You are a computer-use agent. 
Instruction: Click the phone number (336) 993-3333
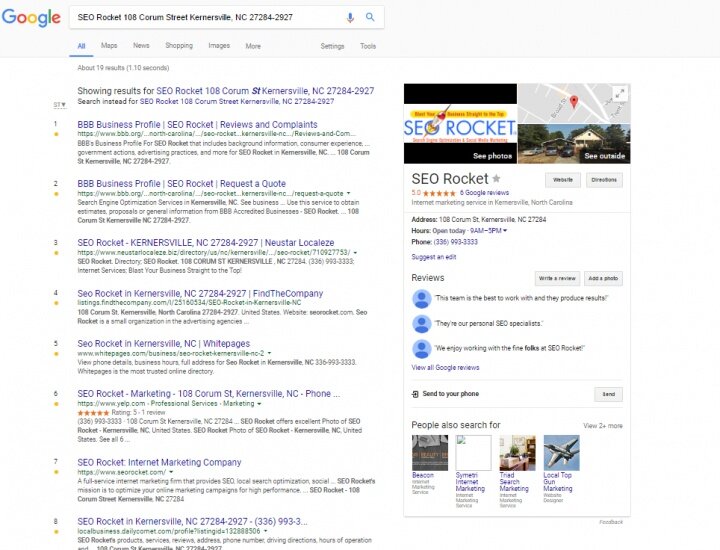(x=456, y=242)
